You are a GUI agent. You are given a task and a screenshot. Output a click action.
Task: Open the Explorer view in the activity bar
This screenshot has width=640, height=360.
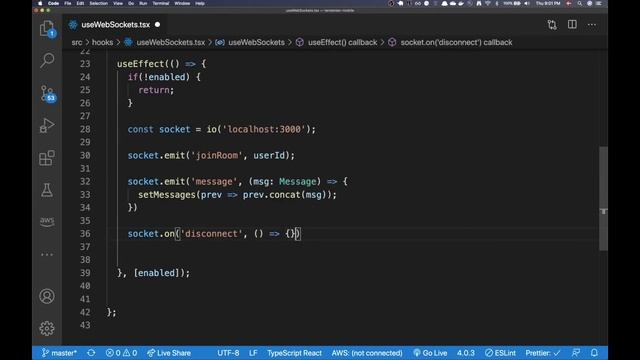[47, 29]
